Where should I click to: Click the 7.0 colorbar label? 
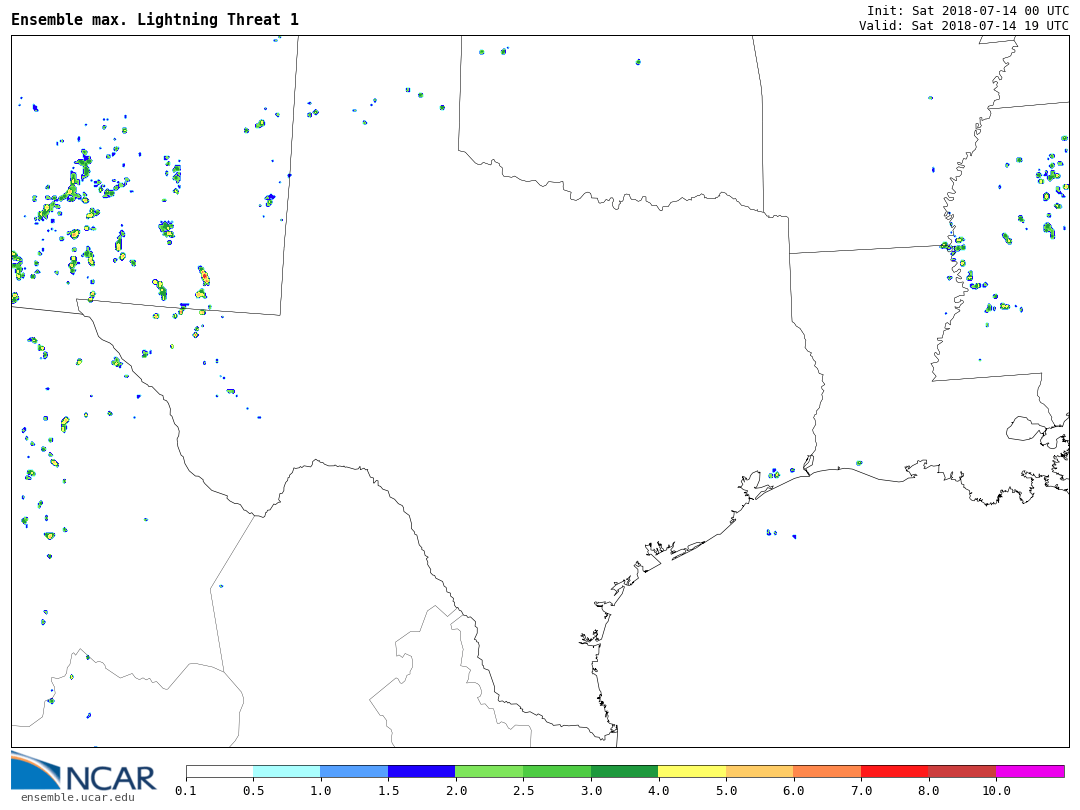[861, 790]
